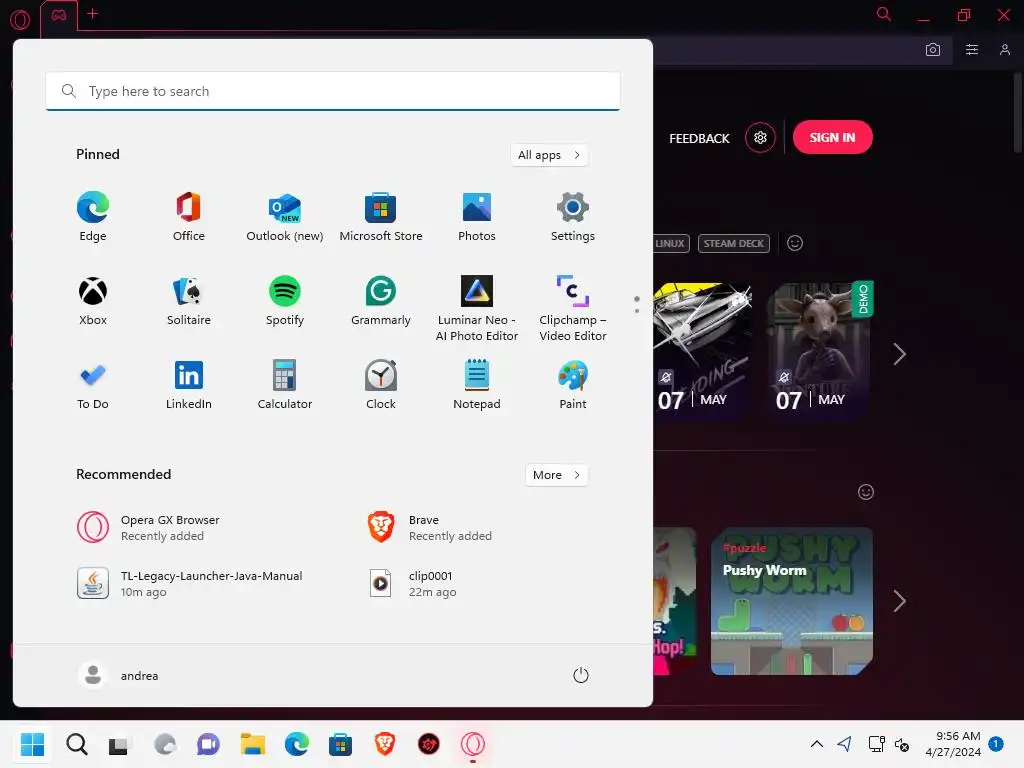
Task: Click muted volume tray icon
Action: pos(902,744)
